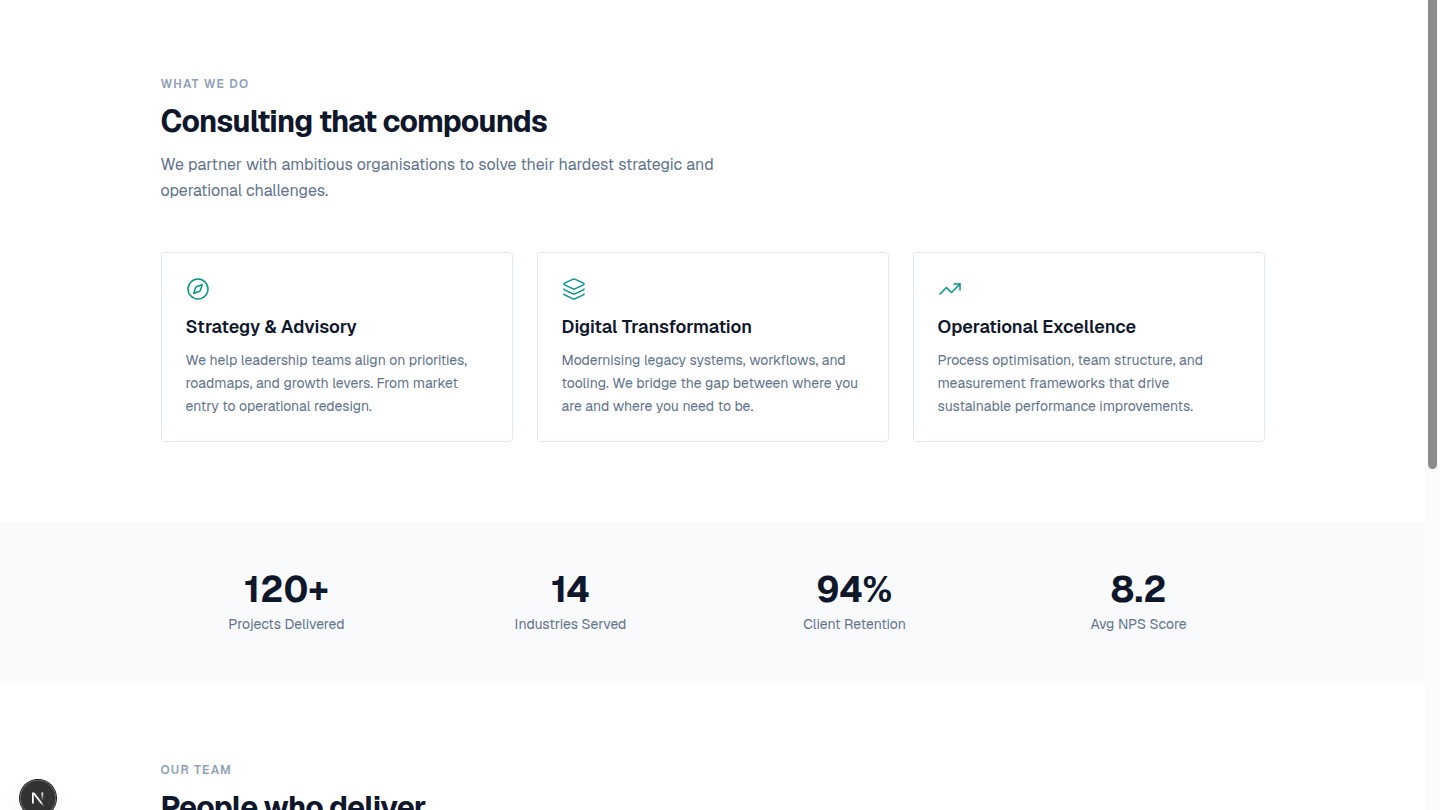Click the '94%' Client Retention figure
The height and width of the screenshot is (810, 1440).
(853, 589)
